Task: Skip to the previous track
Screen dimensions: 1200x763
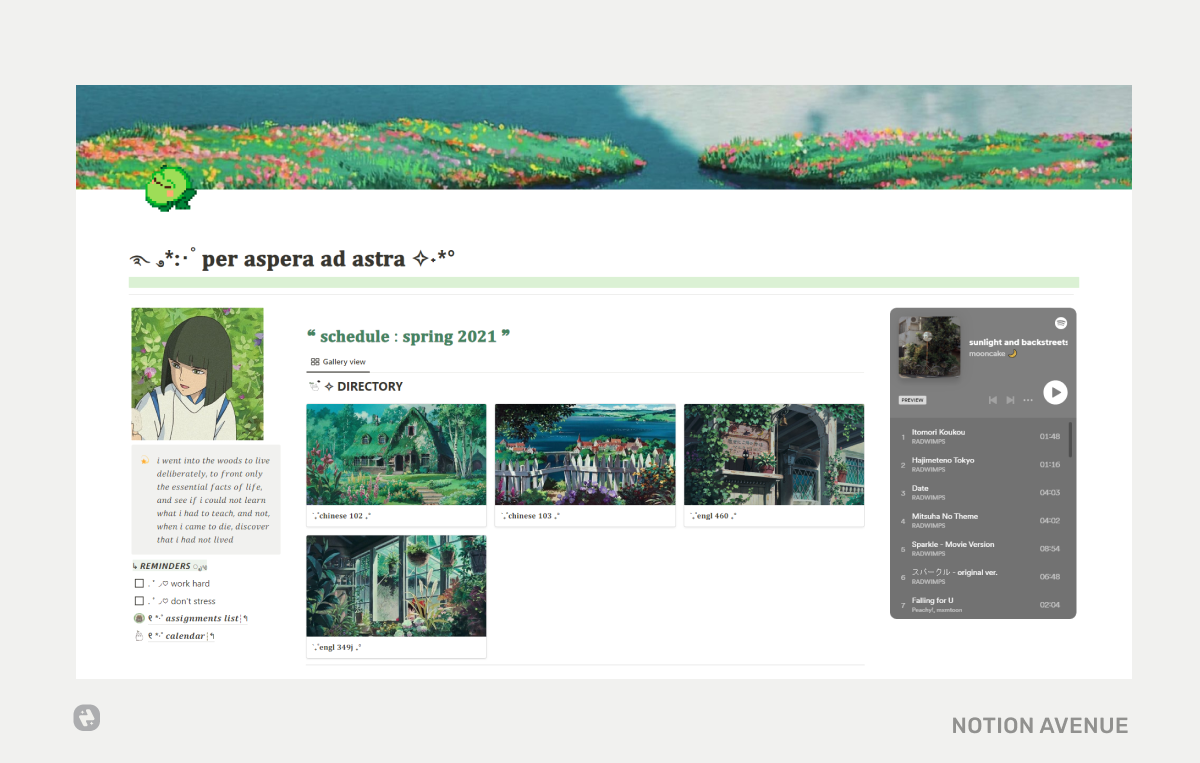Action: [993, 399]
